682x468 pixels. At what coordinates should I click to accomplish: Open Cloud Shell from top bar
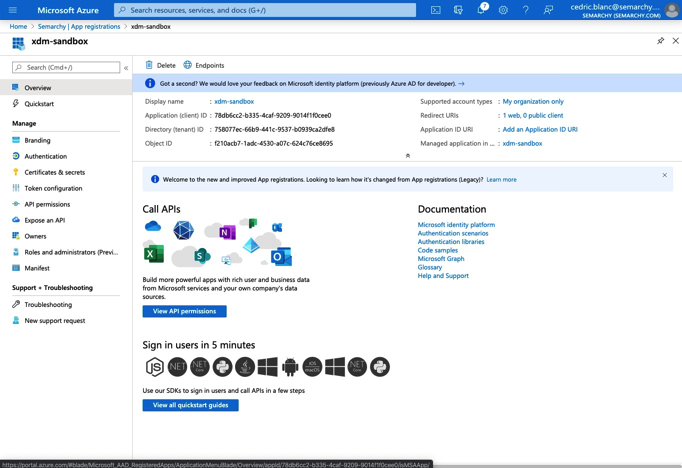(x=436, y=10)
